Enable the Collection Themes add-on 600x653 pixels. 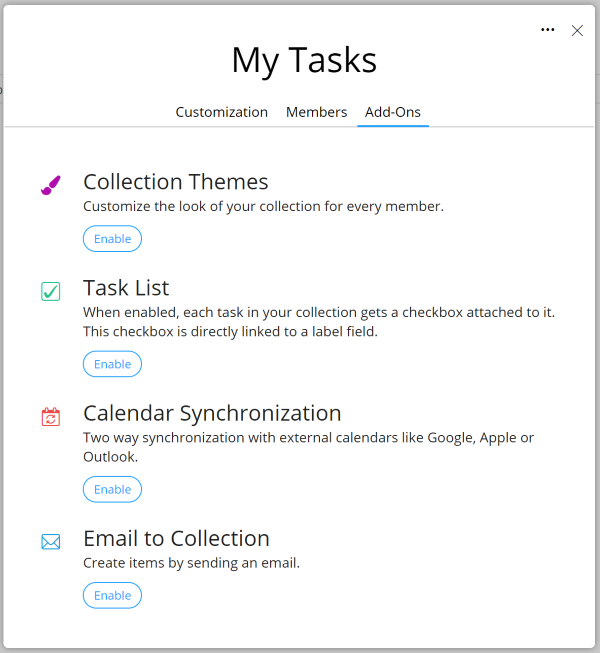[112, 239]
